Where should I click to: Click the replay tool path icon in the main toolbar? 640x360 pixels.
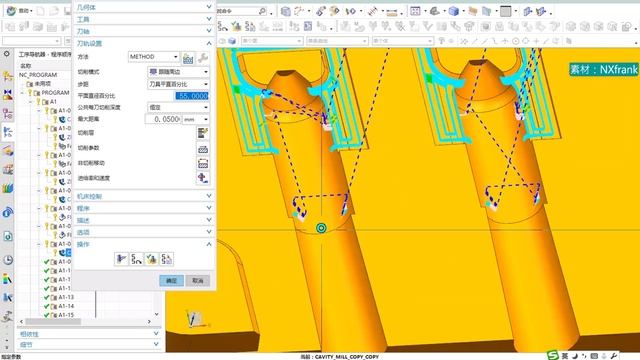[x=223, y=27]
